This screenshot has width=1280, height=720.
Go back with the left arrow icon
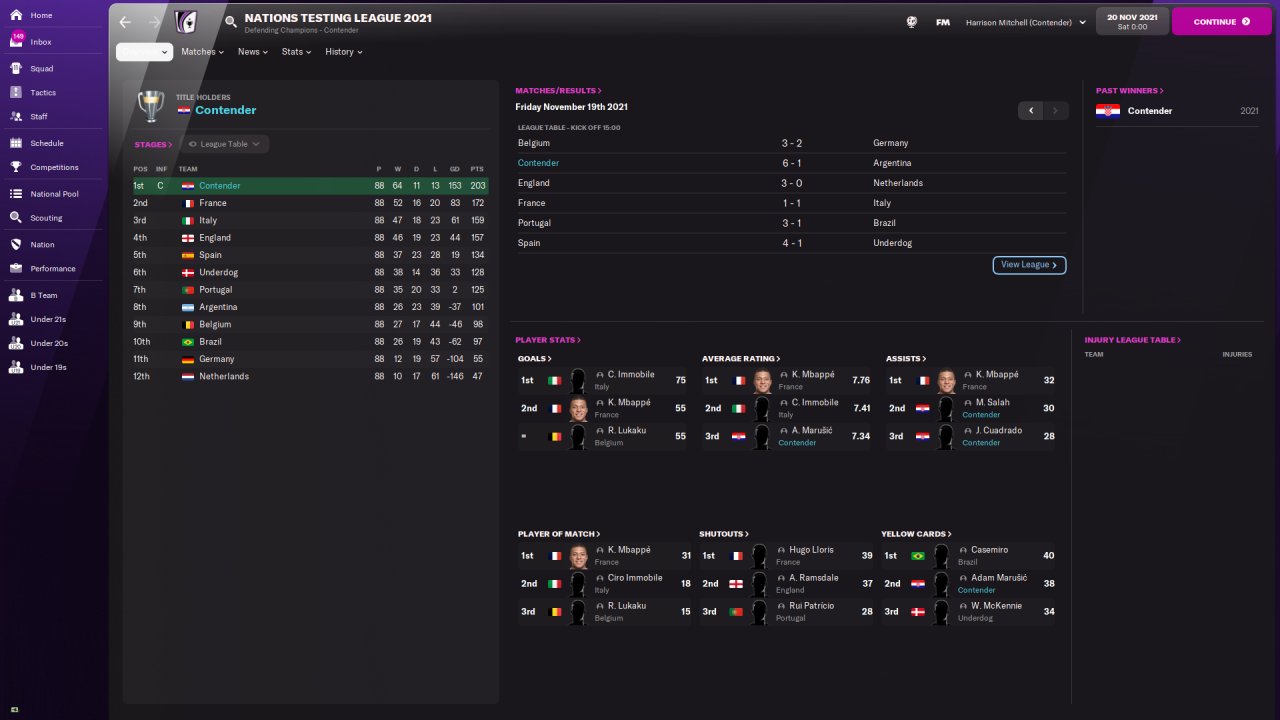pos(124,21)
